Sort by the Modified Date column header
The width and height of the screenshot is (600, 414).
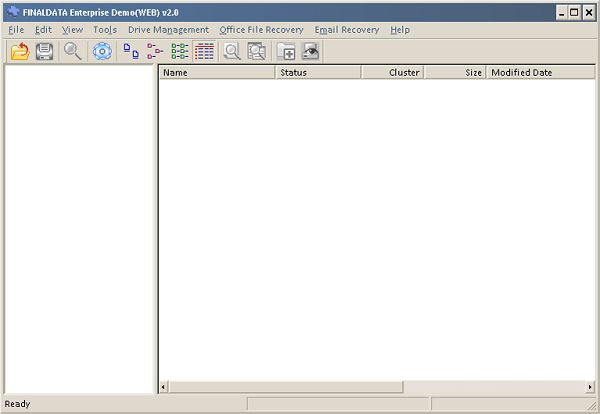[541, 72]
